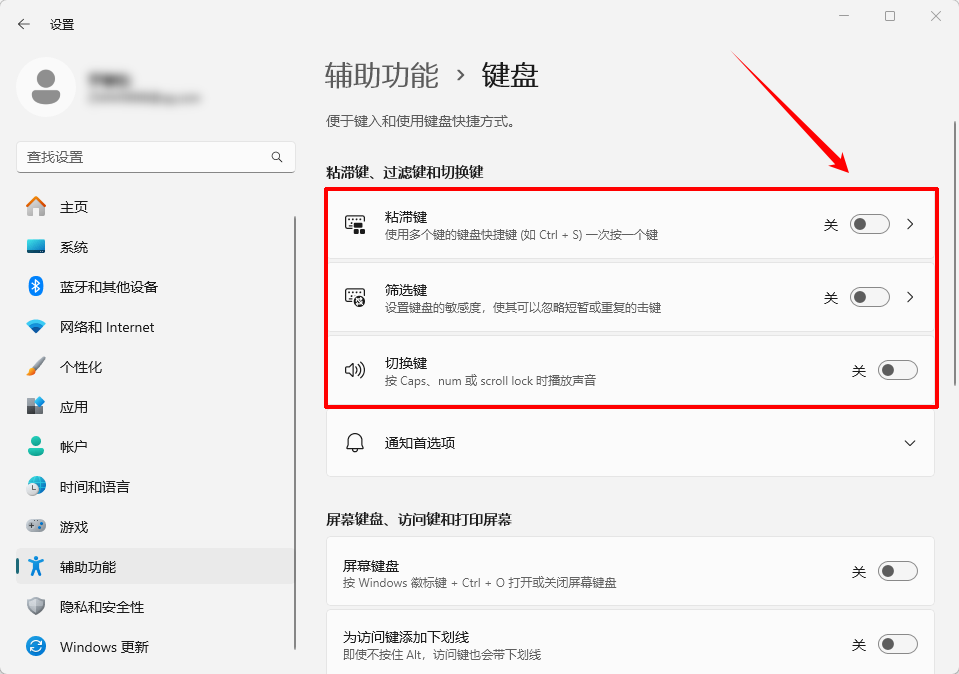Turn on the 粘滞键 toggle
The height and width of the screenshot is (674, 959).
tap(869, 224)
